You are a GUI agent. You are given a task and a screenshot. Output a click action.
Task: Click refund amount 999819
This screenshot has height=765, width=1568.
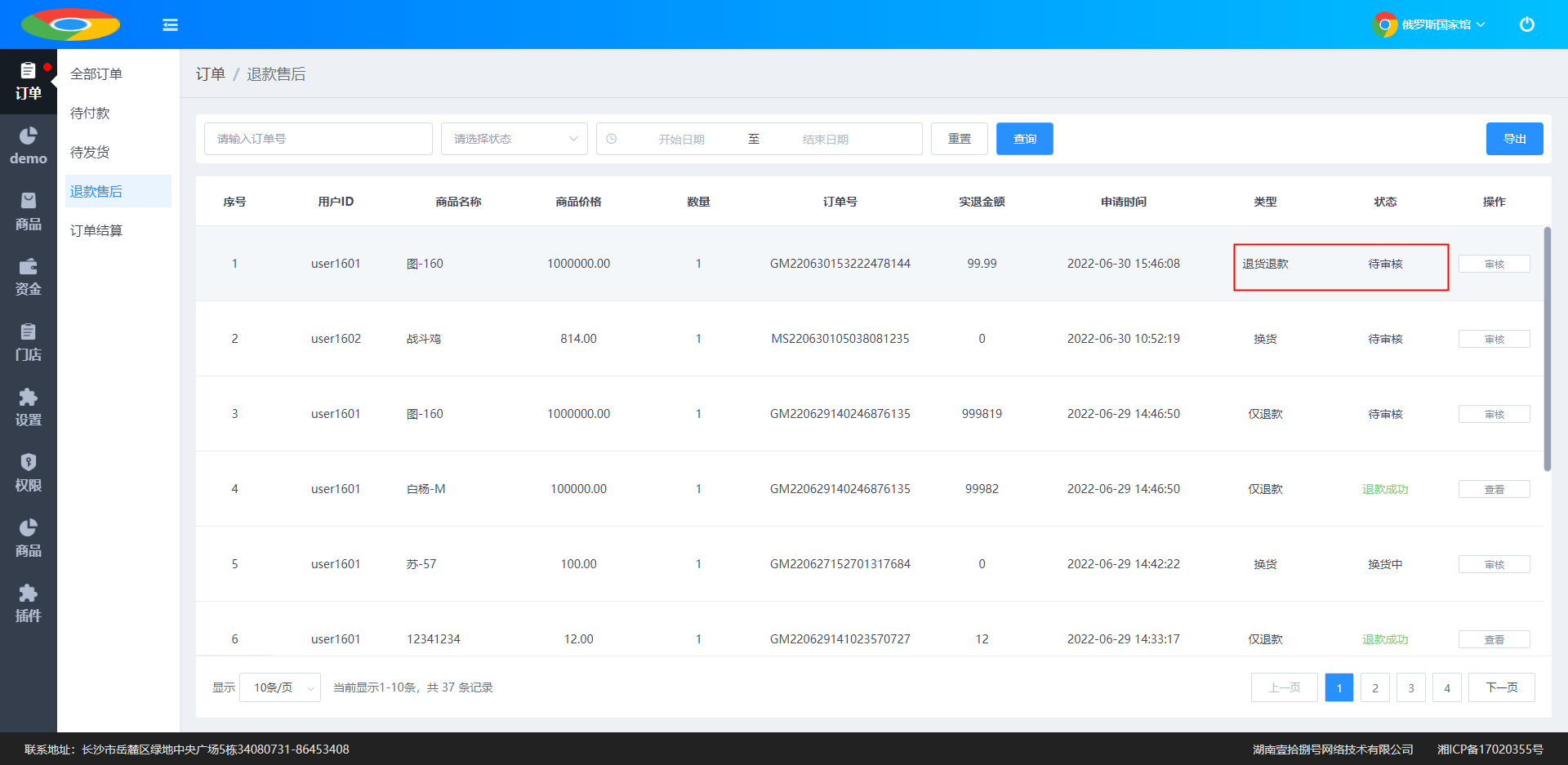point(982,414)
